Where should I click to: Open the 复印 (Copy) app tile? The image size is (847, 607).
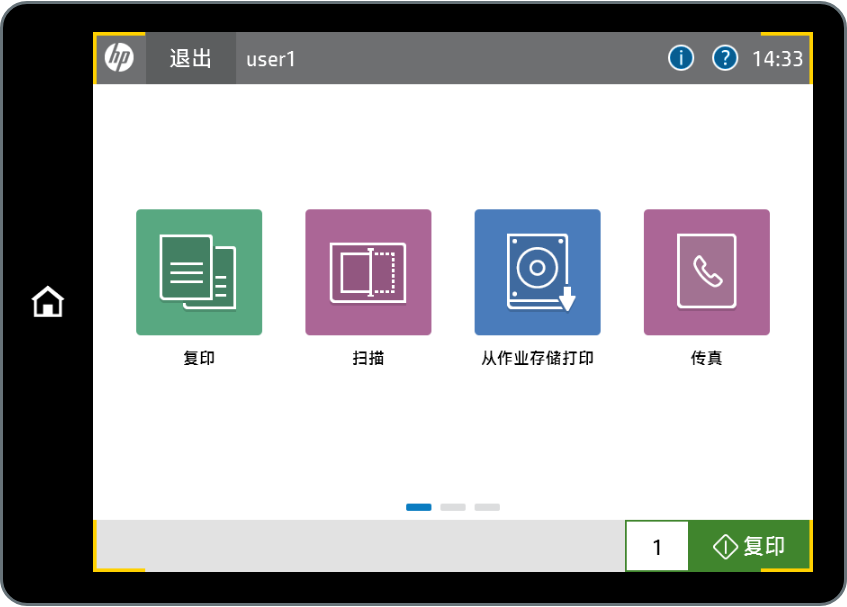[x=199, y=272]
